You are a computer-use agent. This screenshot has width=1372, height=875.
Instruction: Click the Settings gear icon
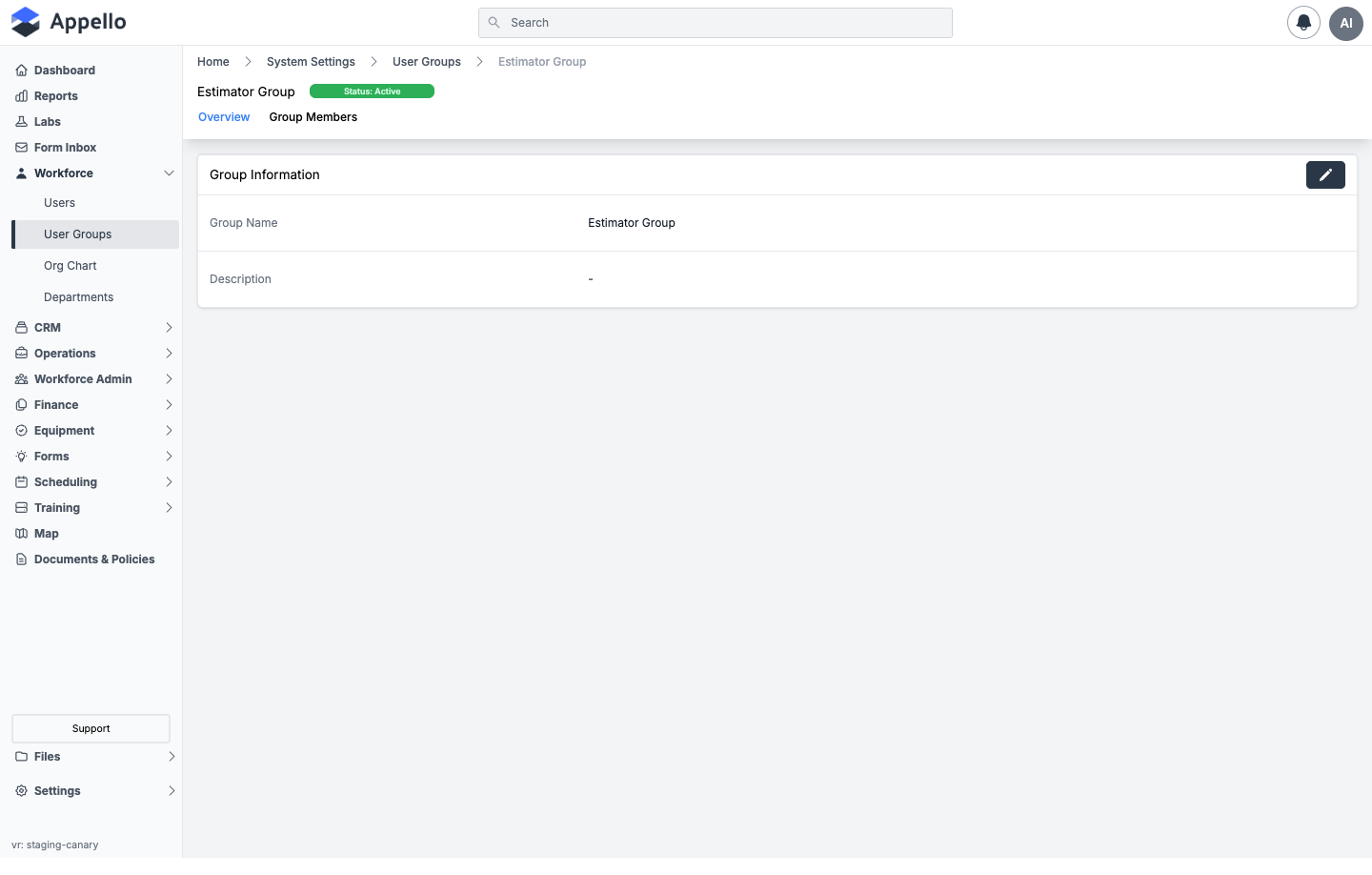pos(21,791)
